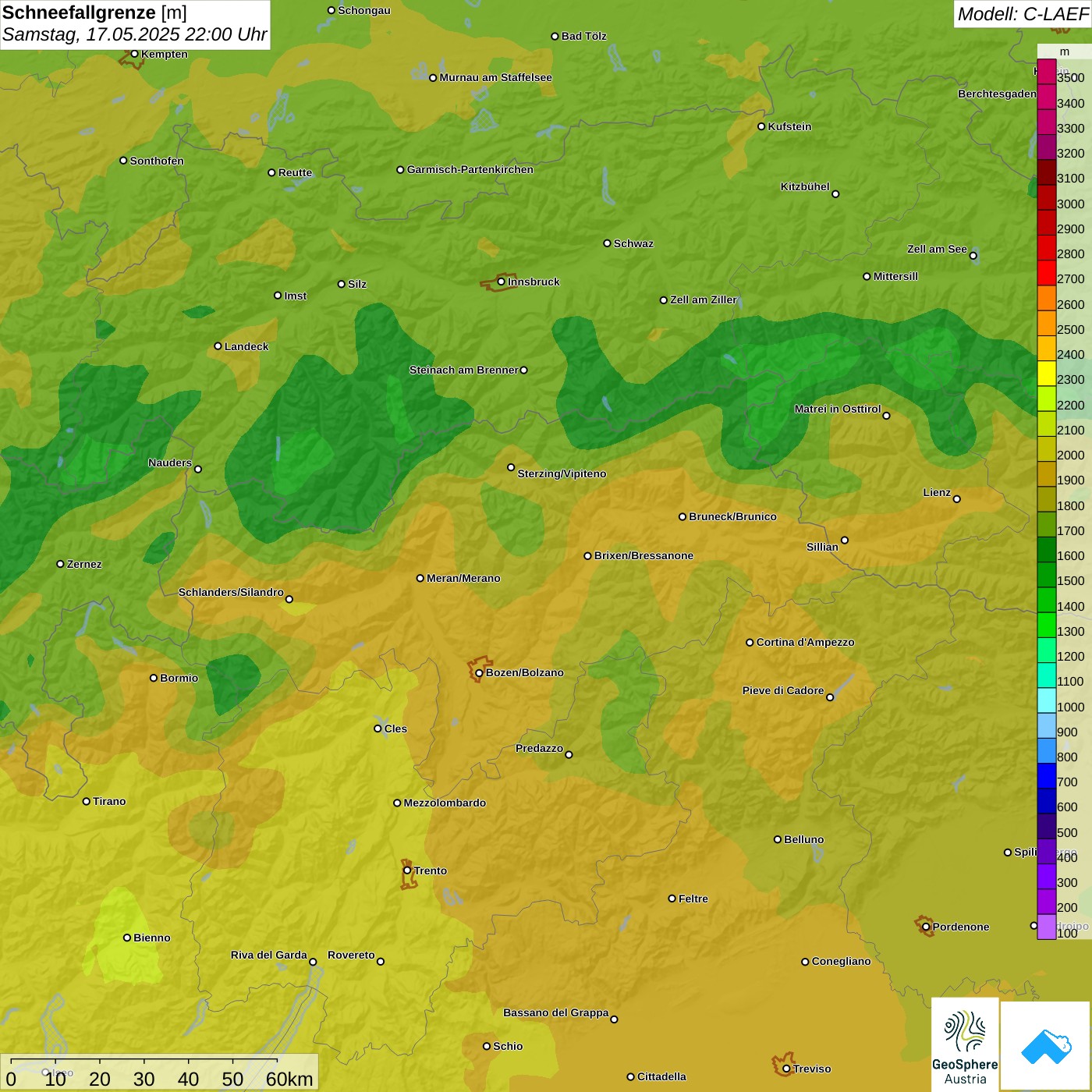This screenshot has height=1092, width=1092.
Task: Click the Murnau am Staffelsee label
Action: pos(496,77)
